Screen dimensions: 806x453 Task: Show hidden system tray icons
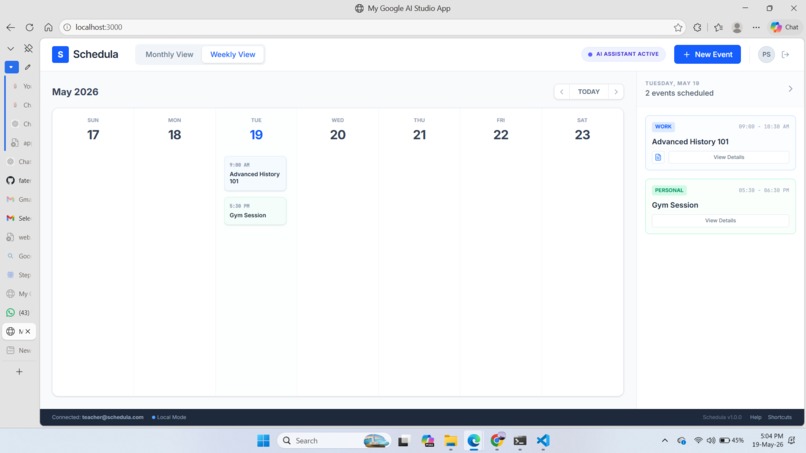[x=664, y=441]
